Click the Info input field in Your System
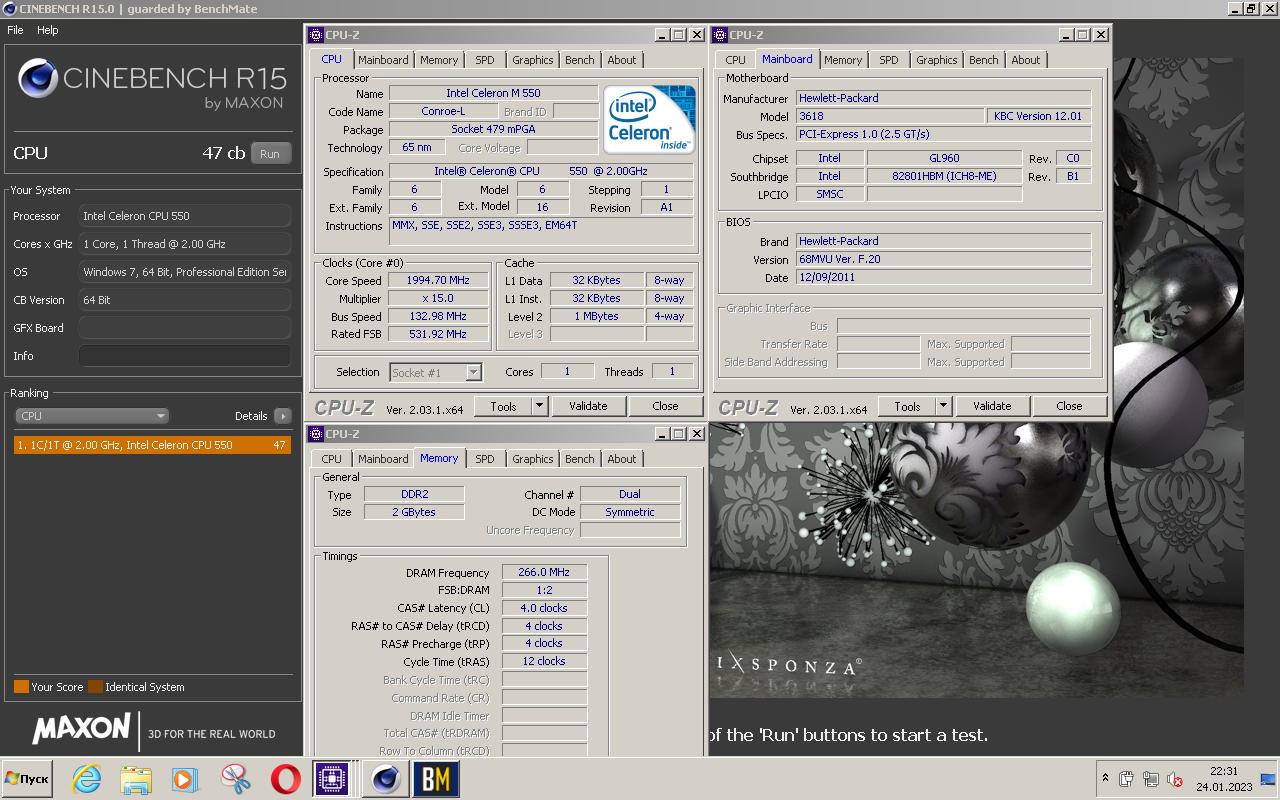 pos(185,356)
